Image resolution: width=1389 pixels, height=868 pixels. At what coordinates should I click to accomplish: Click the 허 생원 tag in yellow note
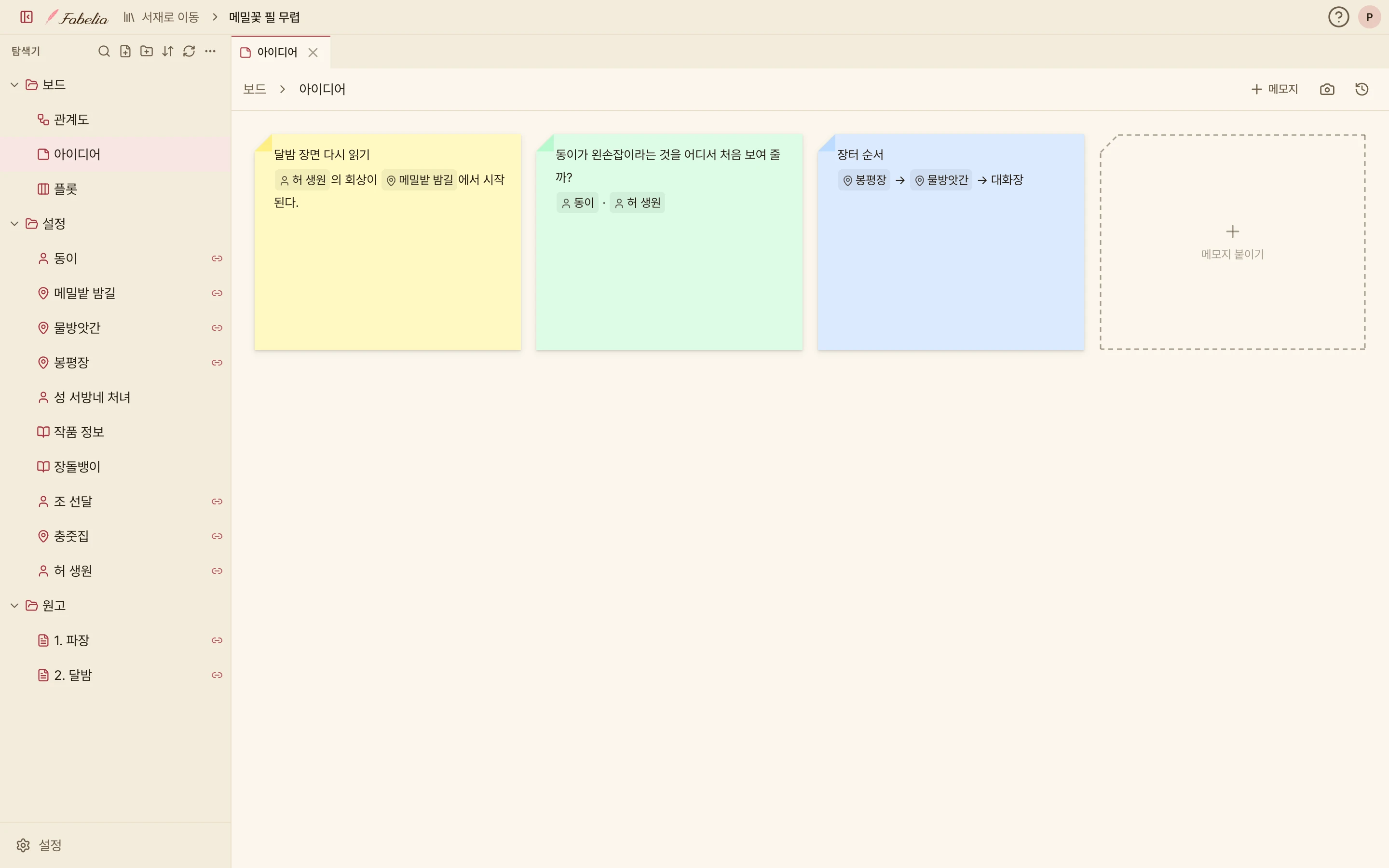pos(302,180)
